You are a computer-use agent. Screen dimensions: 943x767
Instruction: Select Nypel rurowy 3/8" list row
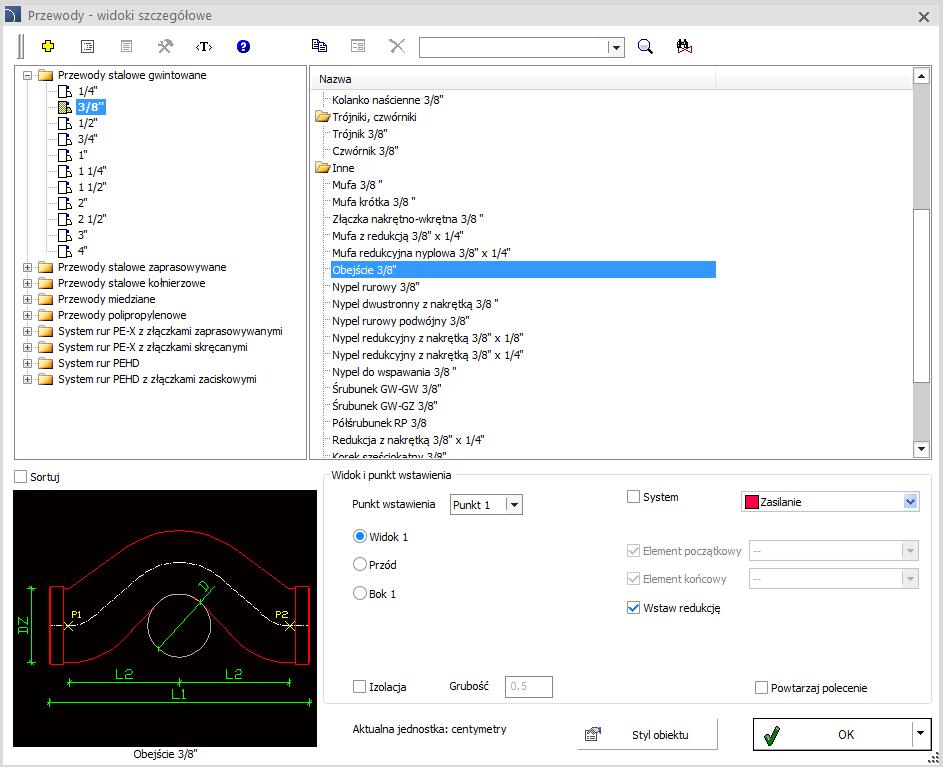click(376, 287)
